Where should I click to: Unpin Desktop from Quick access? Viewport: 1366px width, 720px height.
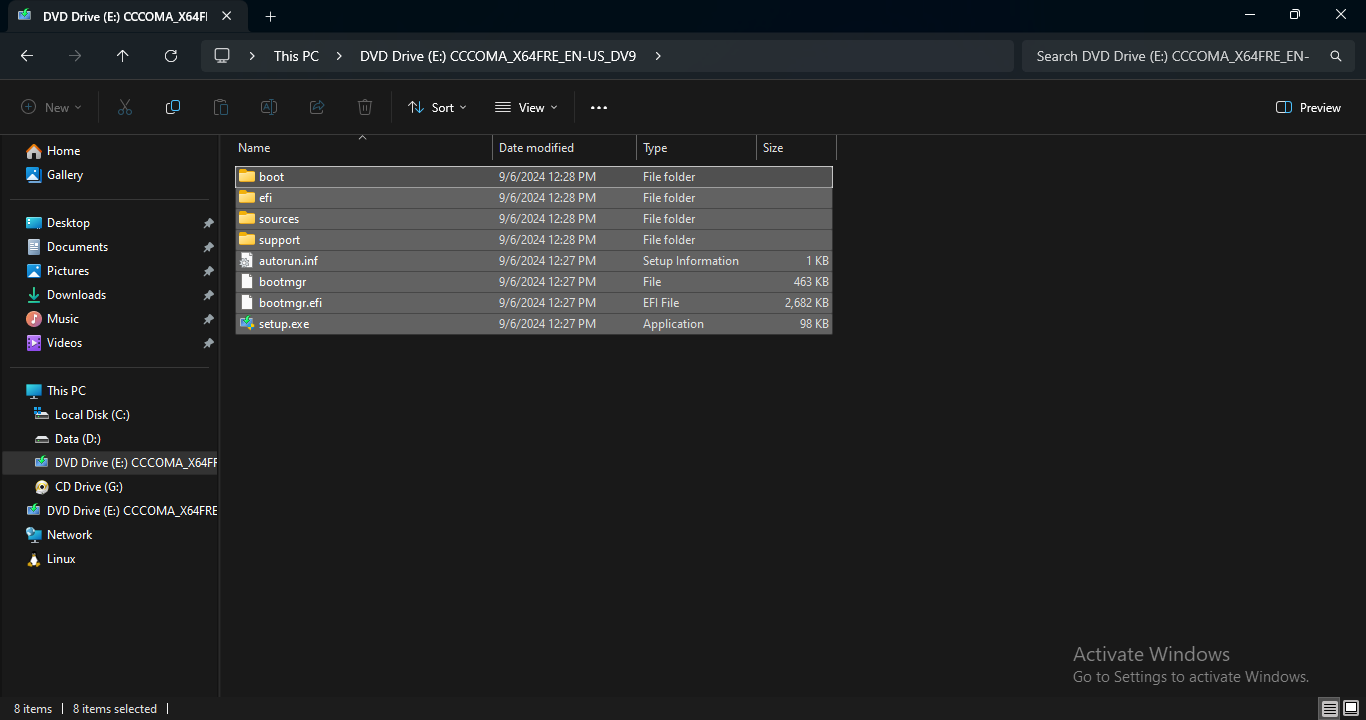[208, 223]
